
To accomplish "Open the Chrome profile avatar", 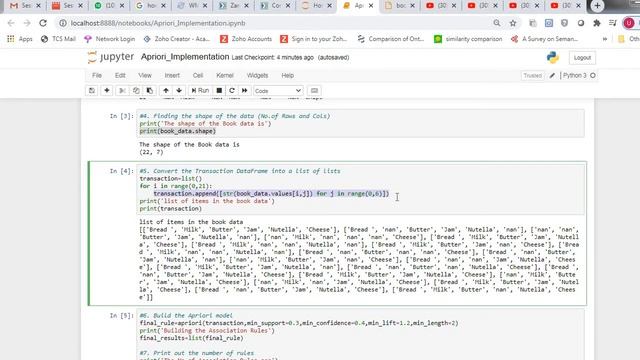I will 629,23.
